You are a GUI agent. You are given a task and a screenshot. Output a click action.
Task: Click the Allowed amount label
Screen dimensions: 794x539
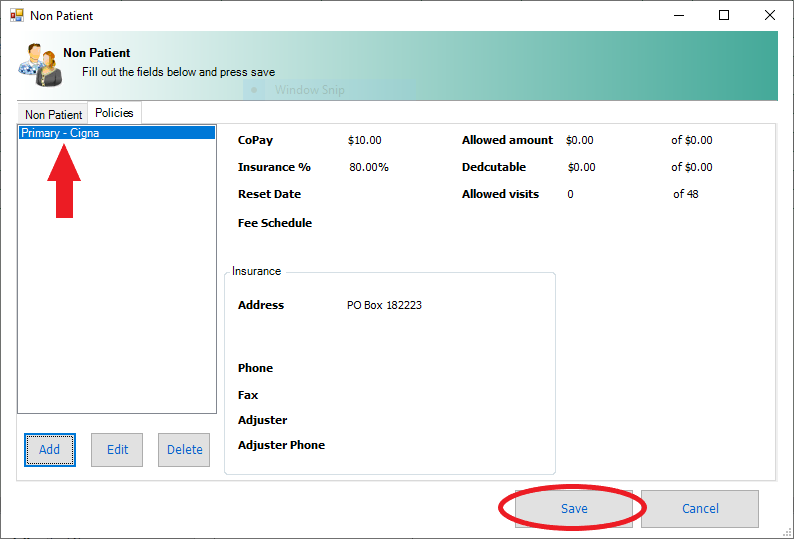pos(507,140)
